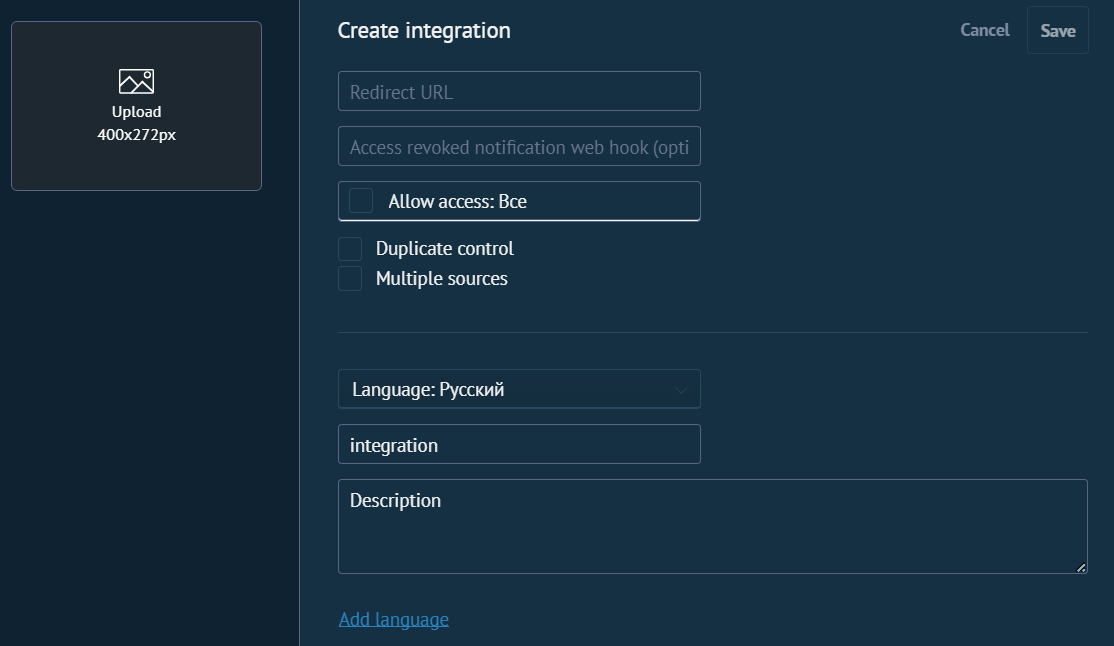
Task: Enable the Duplicate control checkbox
Action: pyautogui.click(x=350, y=249)
